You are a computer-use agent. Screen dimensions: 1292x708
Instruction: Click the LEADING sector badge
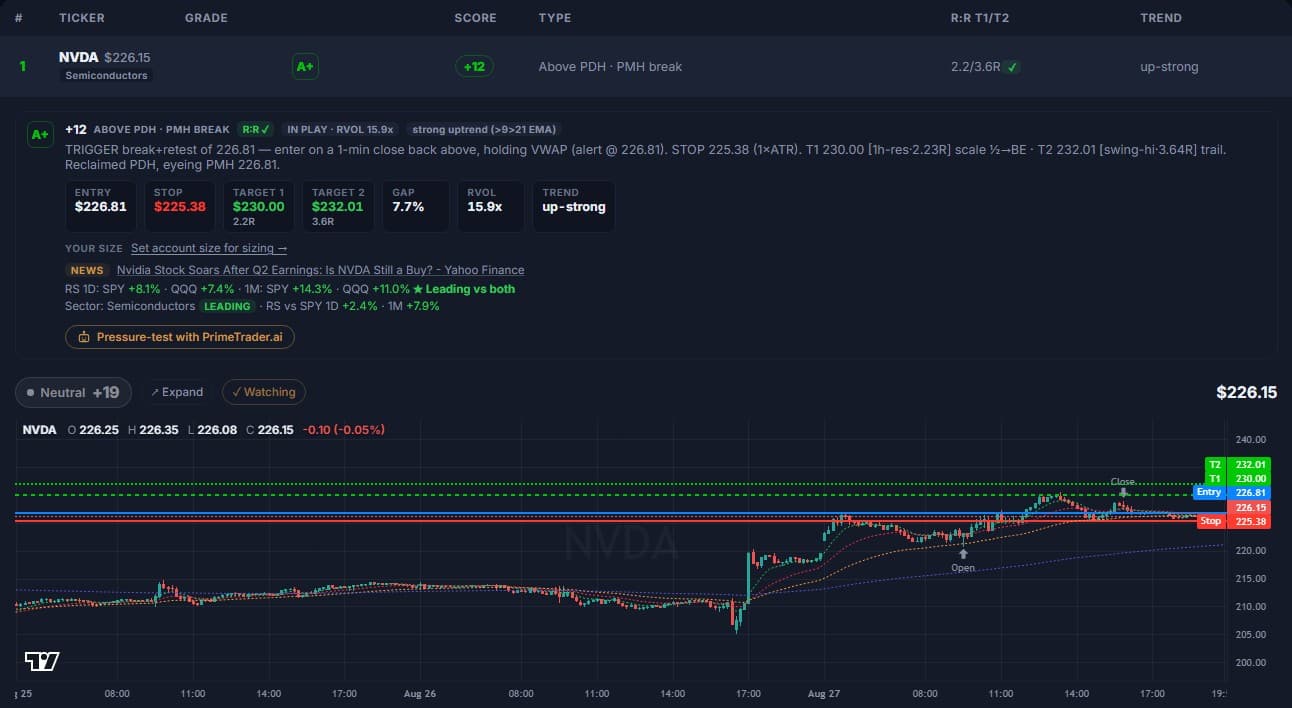(227, 306)
